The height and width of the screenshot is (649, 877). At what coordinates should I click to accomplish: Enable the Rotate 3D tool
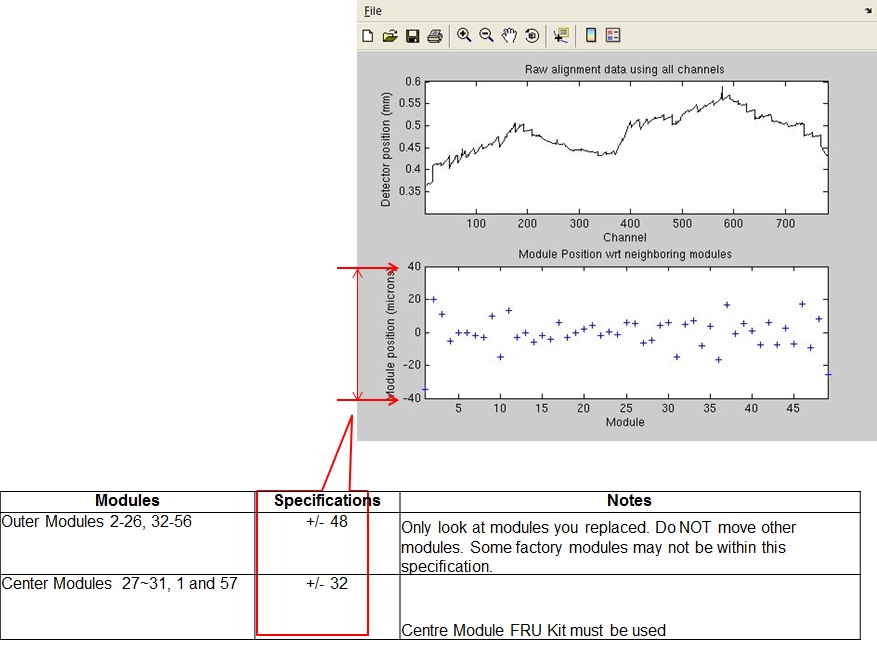[531, 36]
